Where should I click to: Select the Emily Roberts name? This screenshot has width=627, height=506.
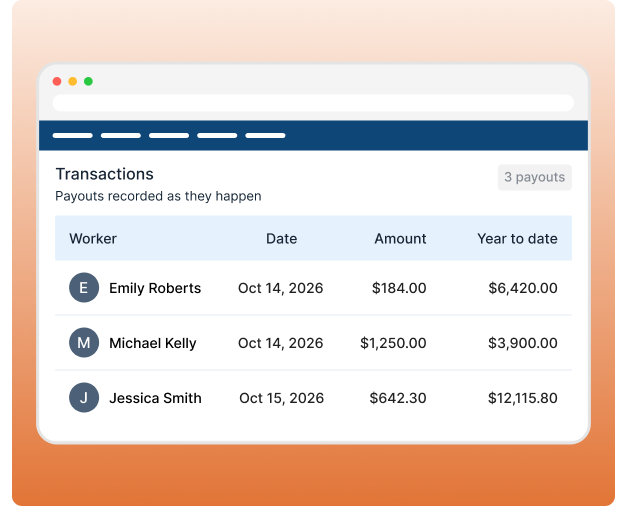point(155,288)
